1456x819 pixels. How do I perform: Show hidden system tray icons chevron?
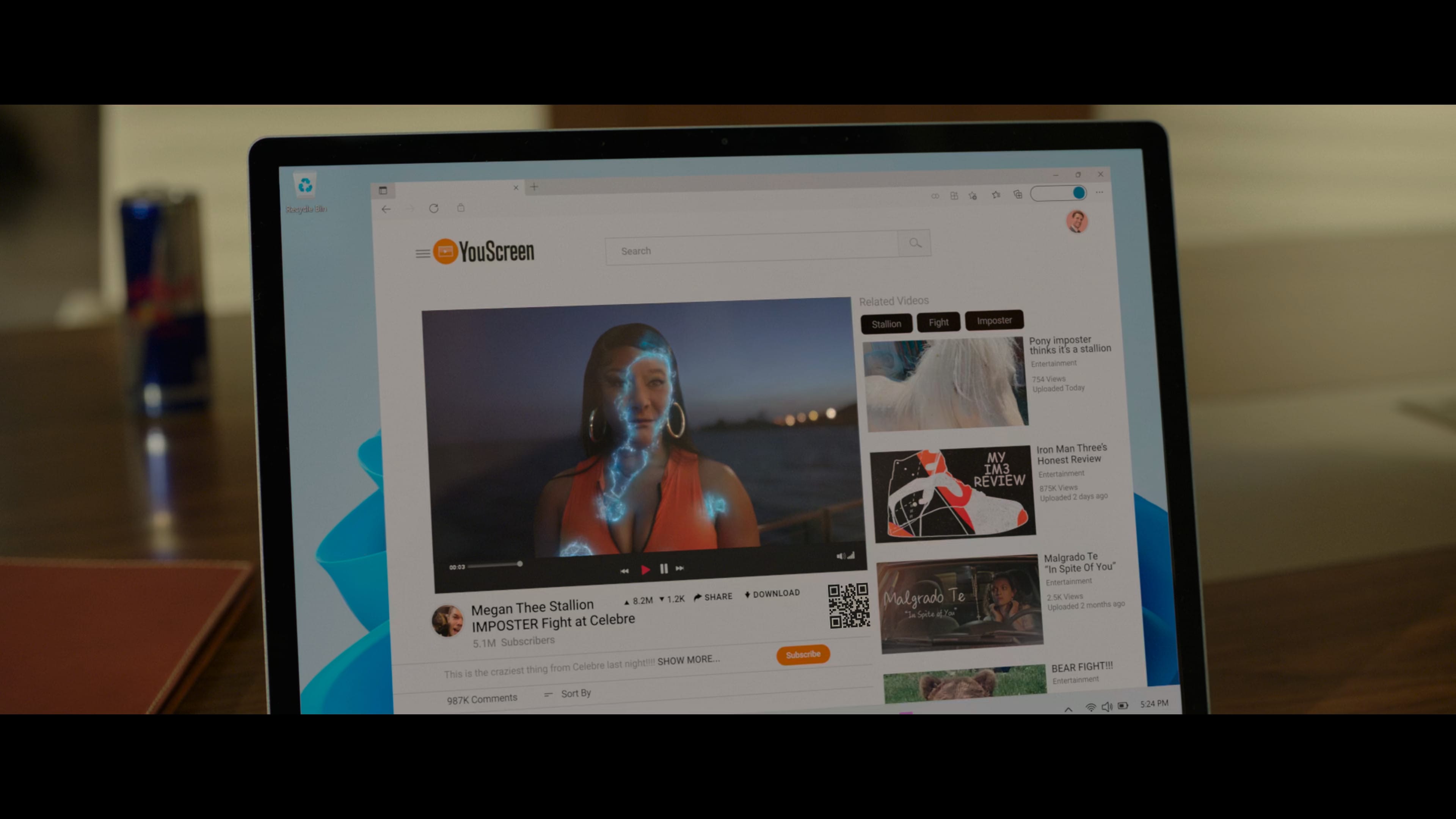point(1068,709)
